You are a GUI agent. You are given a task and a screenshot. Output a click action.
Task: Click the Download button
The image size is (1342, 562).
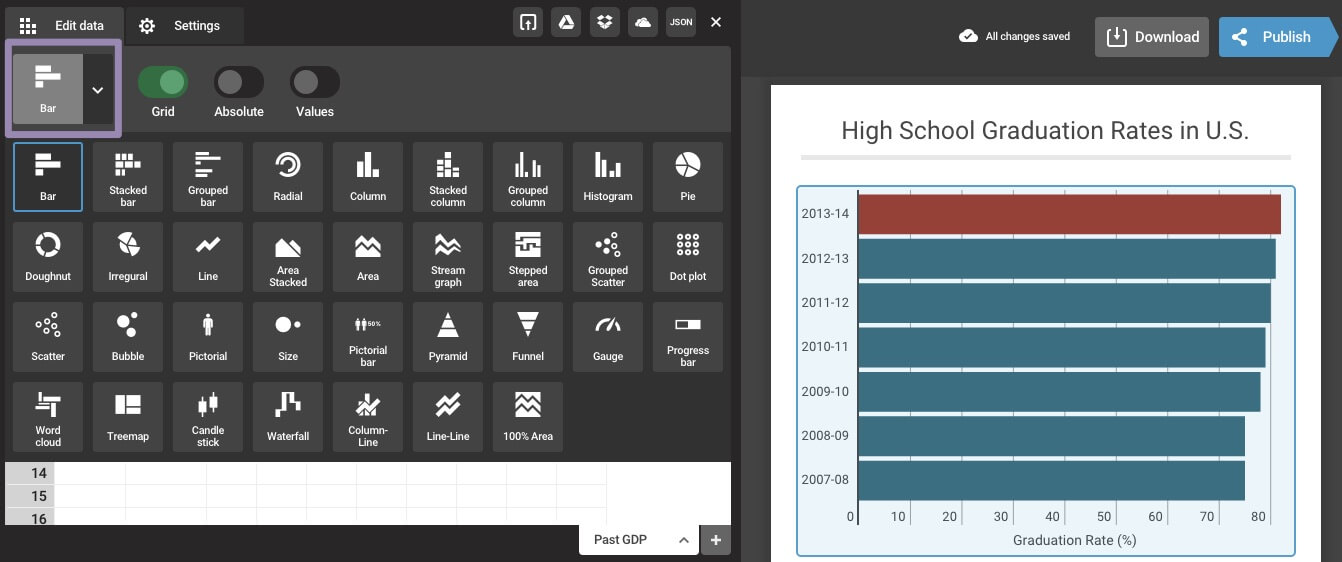pyautogui.click(x=1151, y=37)
